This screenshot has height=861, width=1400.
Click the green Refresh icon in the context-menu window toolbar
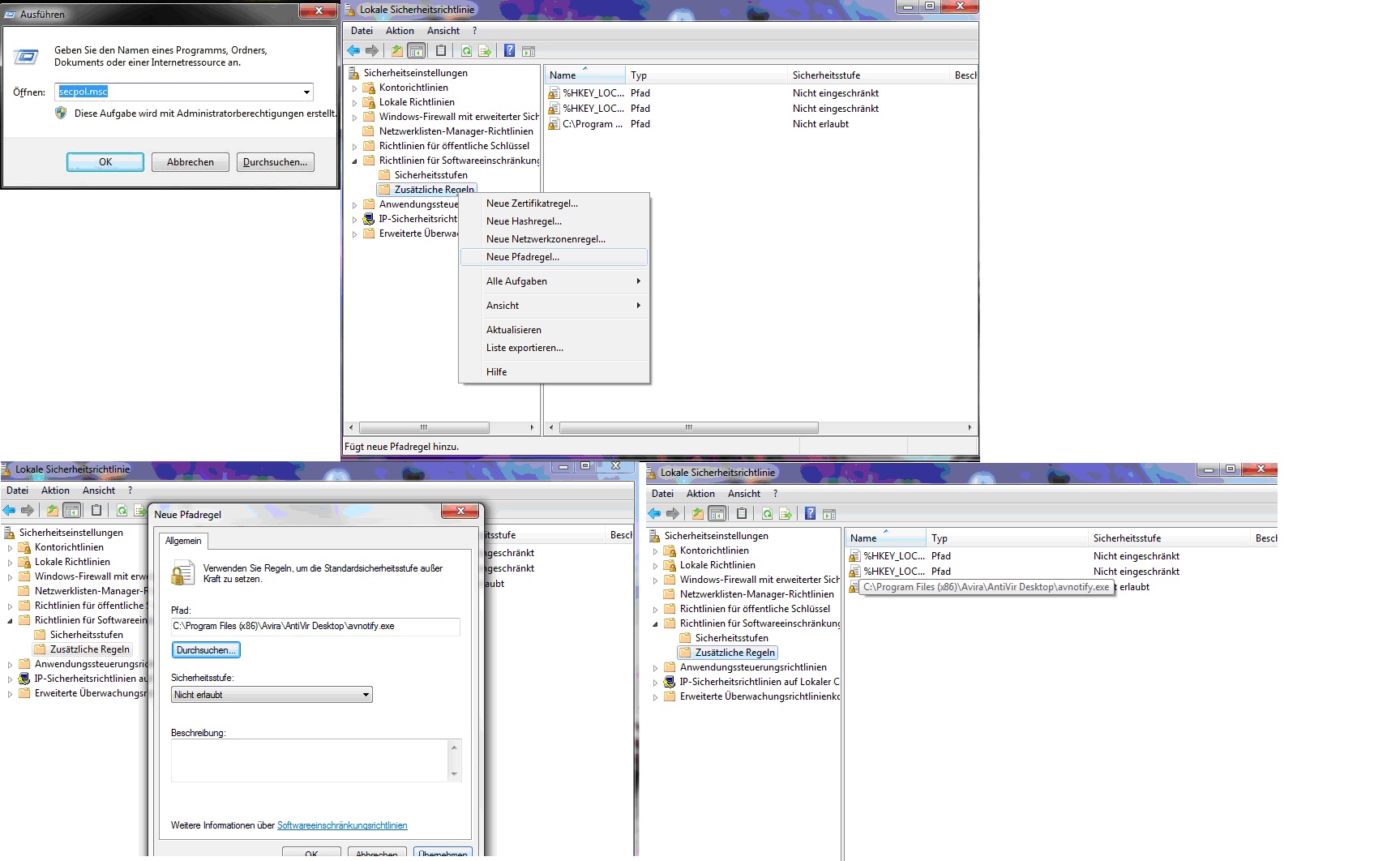(x=466, y=51)
